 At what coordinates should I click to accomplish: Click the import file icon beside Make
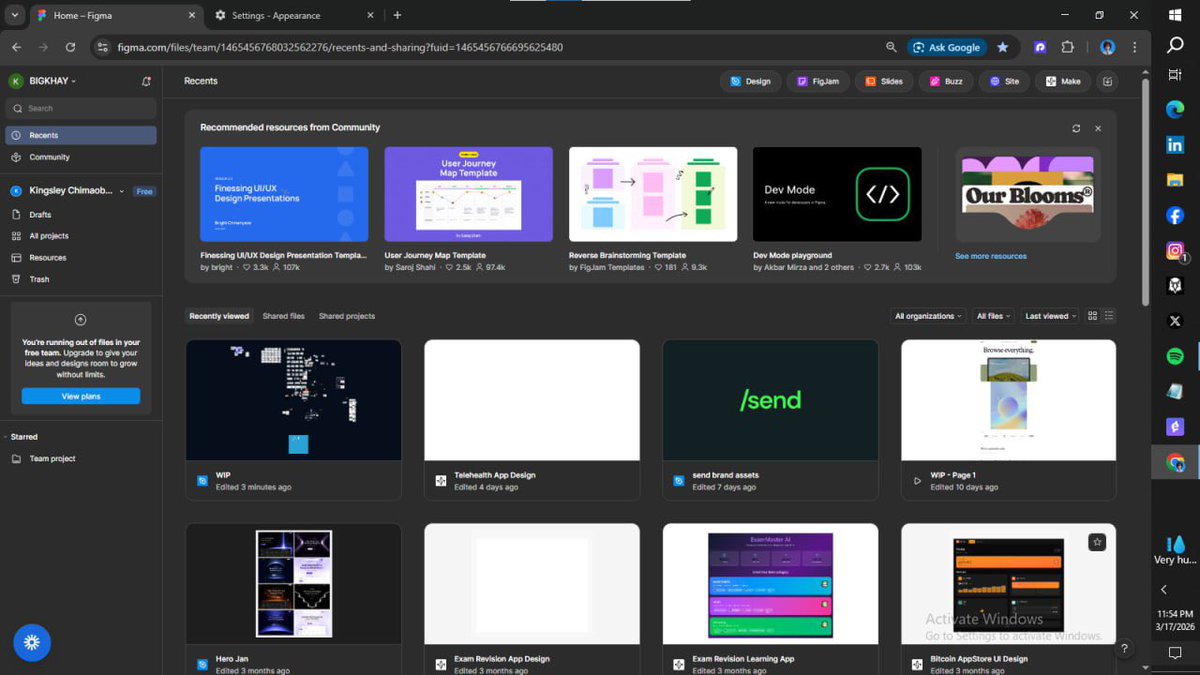point(1107,81)
